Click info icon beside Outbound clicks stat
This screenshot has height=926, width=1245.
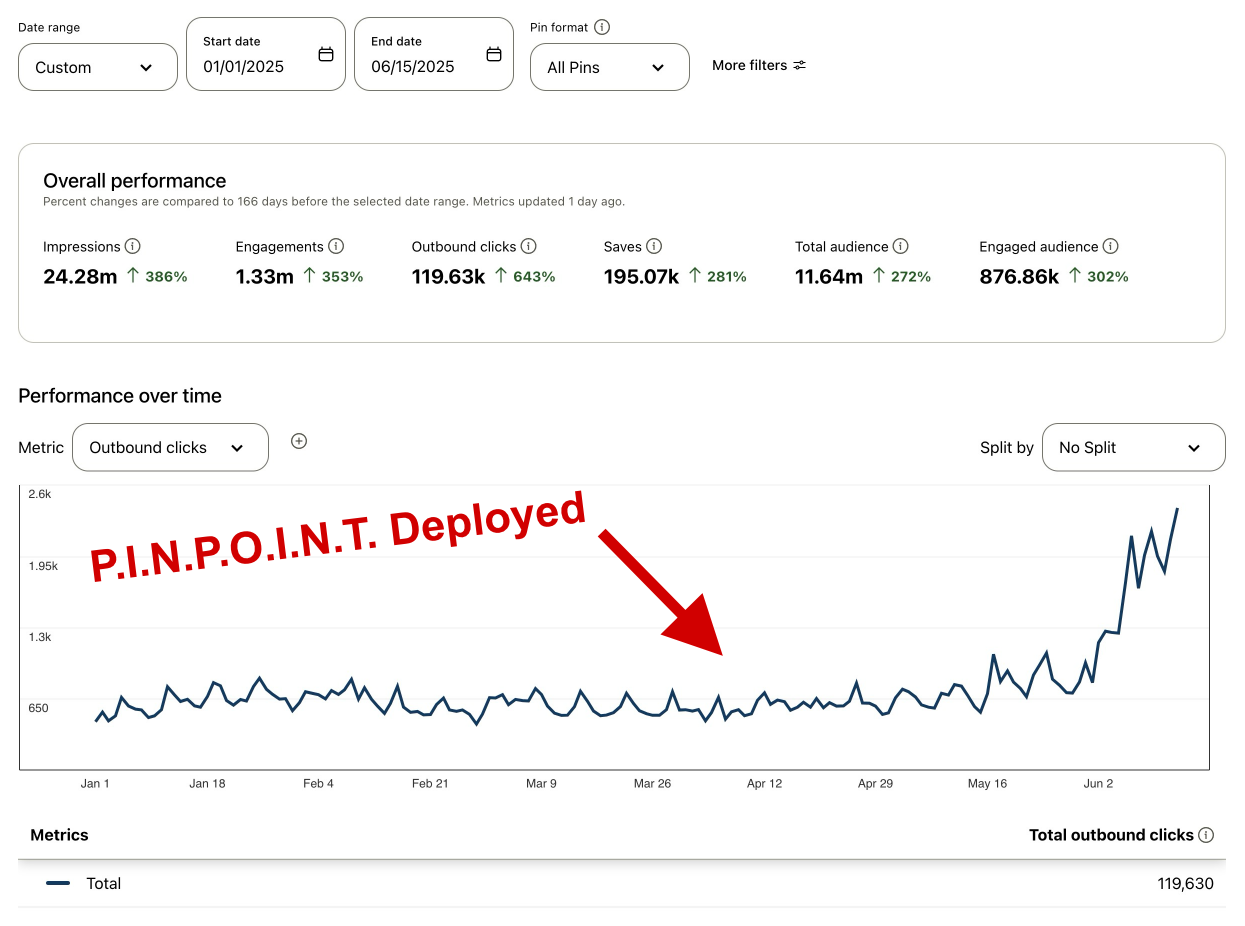point(529,246)
